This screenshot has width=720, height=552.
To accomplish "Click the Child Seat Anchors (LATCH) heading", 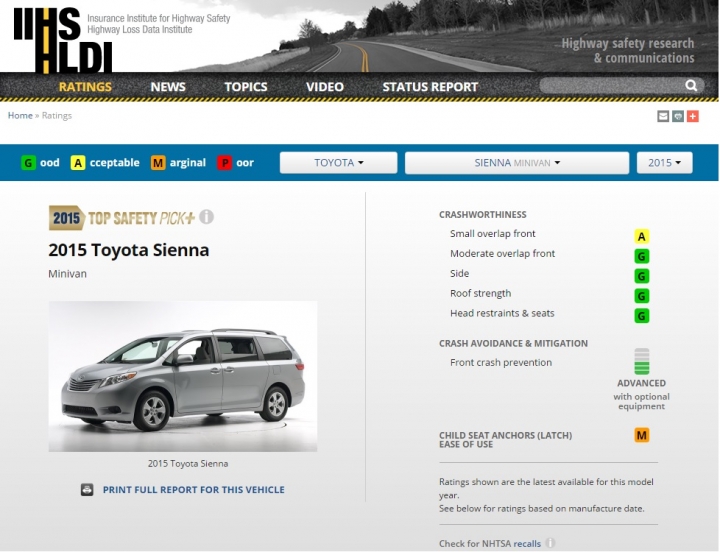I will click(x=506, y=439).
